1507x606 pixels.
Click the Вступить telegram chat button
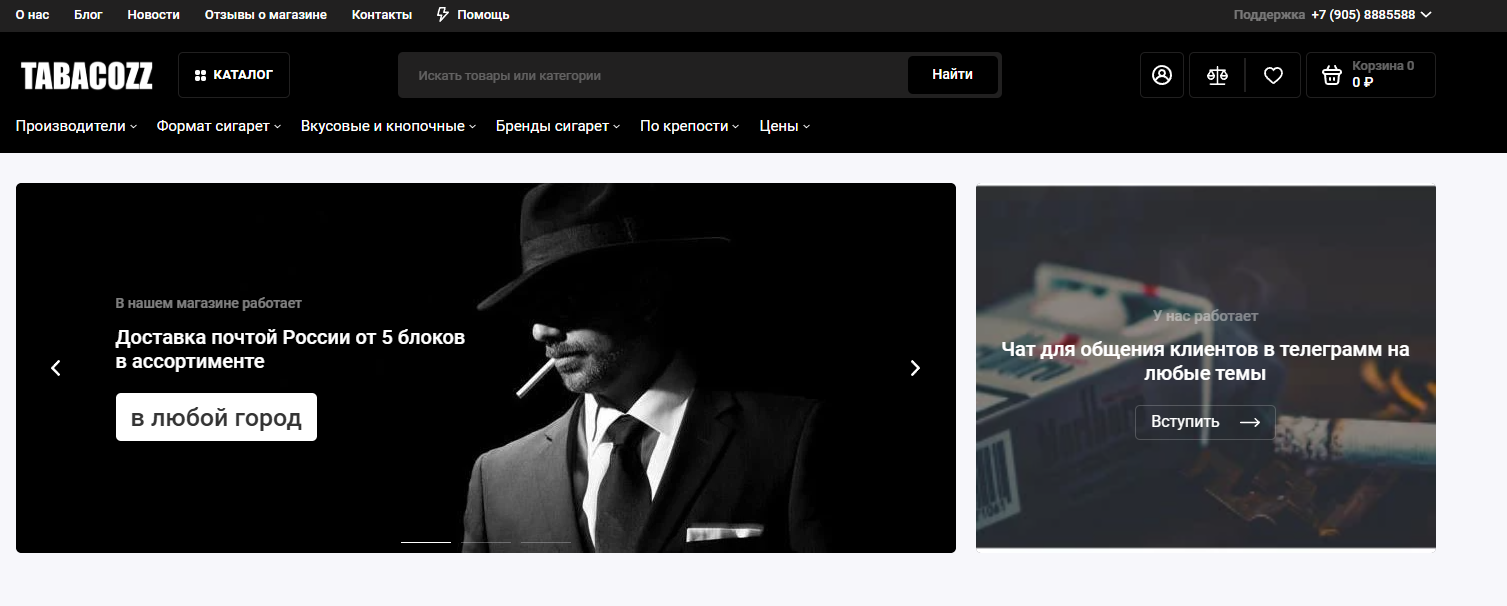pos(1204,422)
